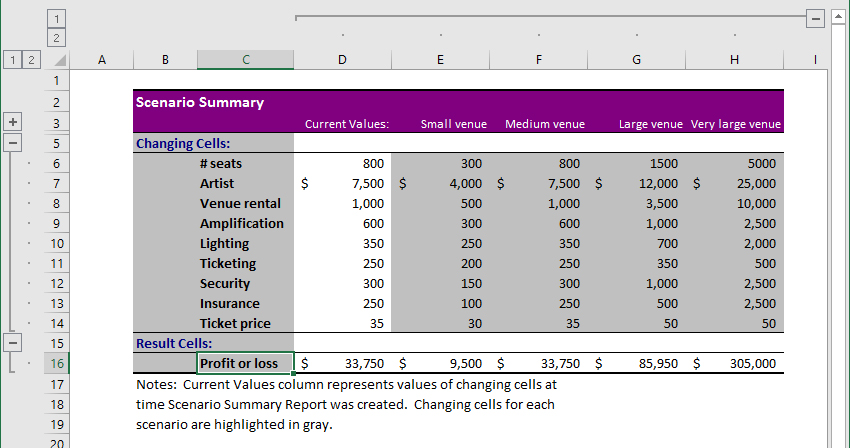850x448 pixels.
Task: Click the 12,000 Artist value
Action: point(658,183)
